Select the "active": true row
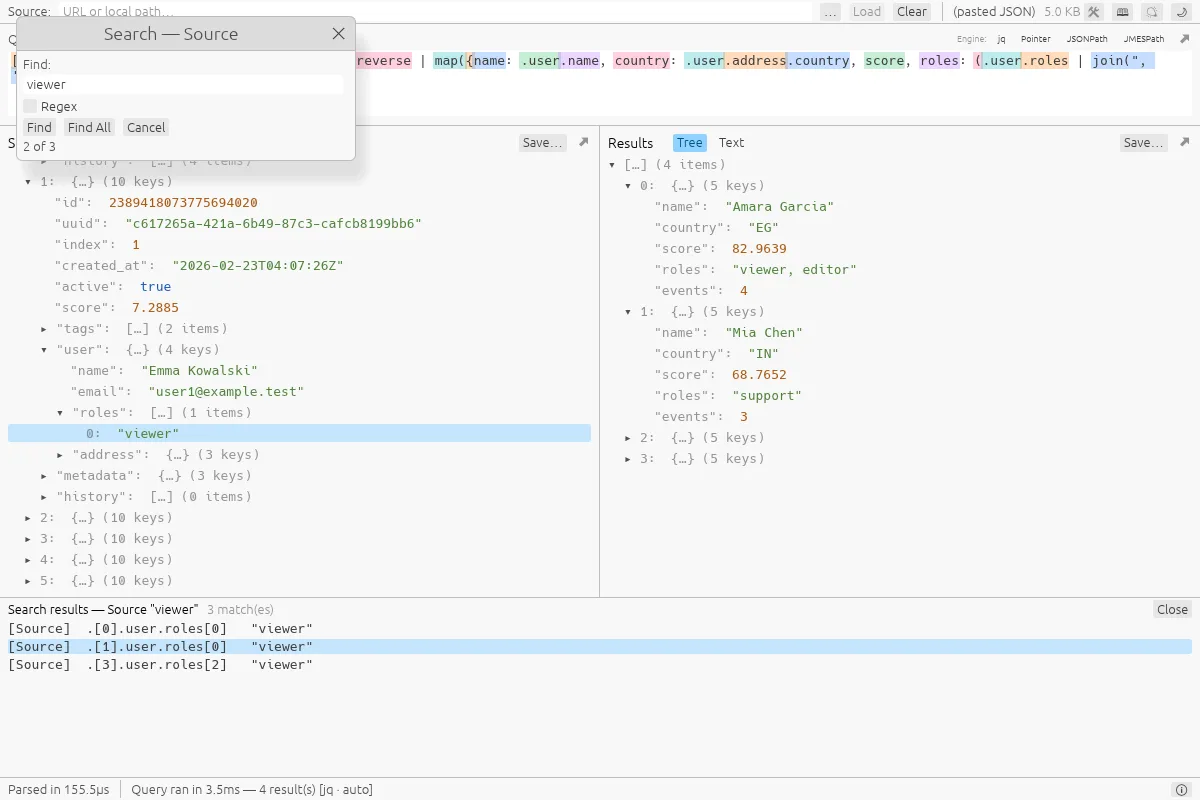Image resolution: width=1200 pixels, height=800 pixels. [x=299, y=287]
